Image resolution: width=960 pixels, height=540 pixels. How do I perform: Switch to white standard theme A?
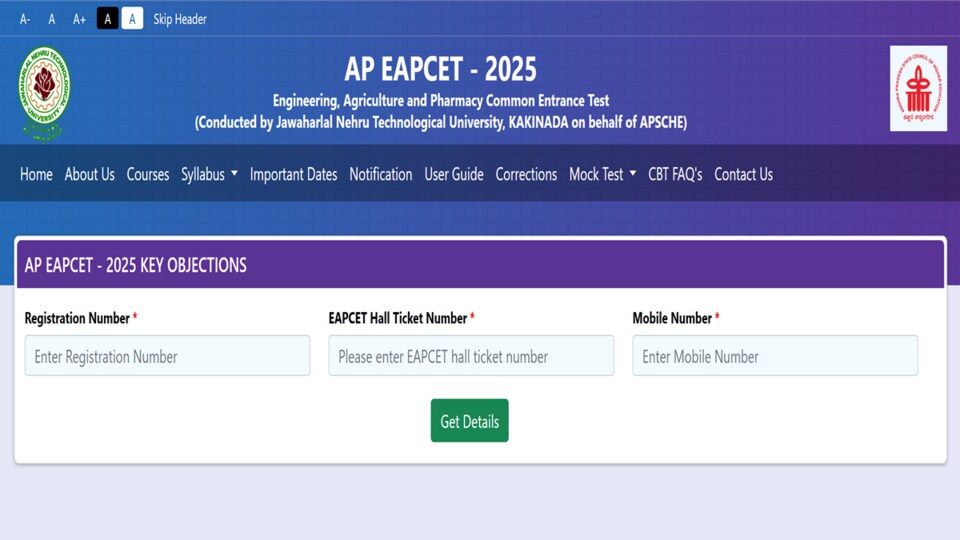[132, 19]
